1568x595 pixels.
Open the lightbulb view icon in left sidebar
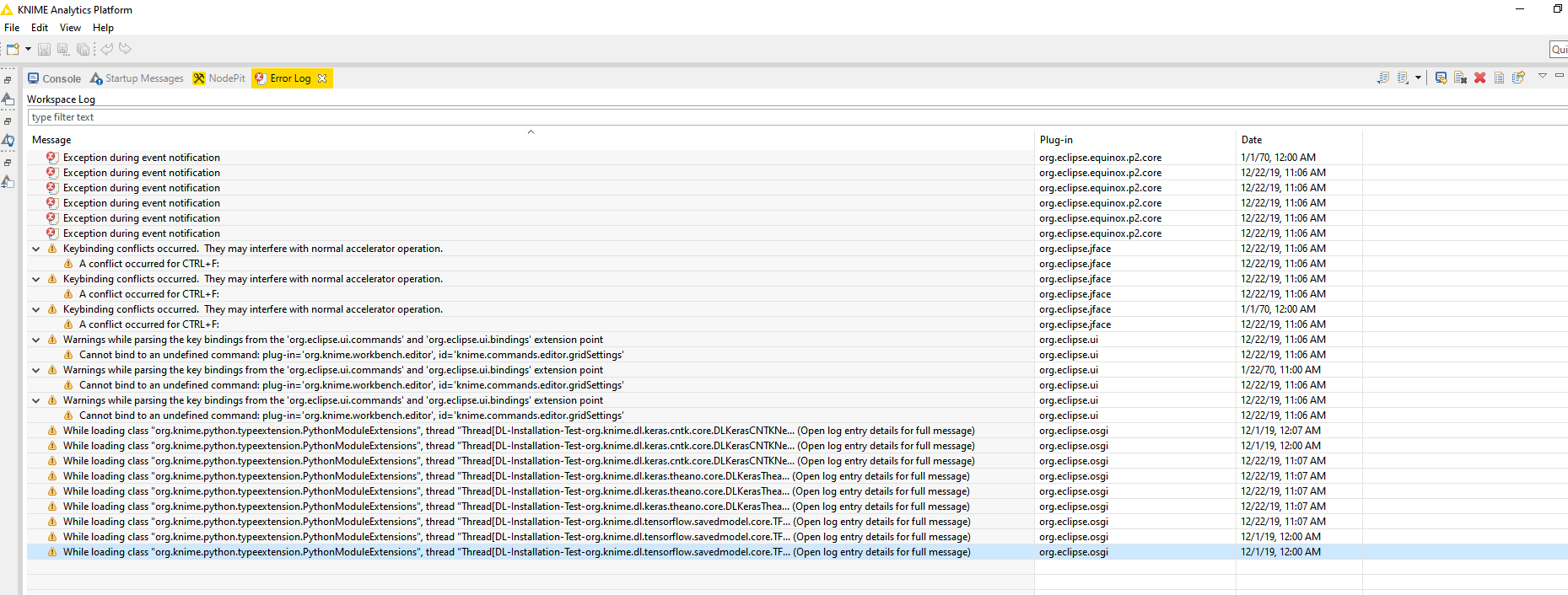point(8,141)
